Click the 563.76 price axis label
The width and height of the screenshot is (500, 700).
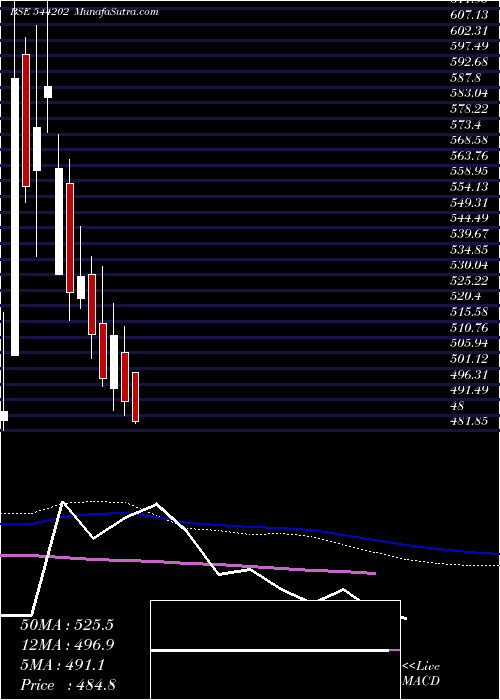(469, 156)
